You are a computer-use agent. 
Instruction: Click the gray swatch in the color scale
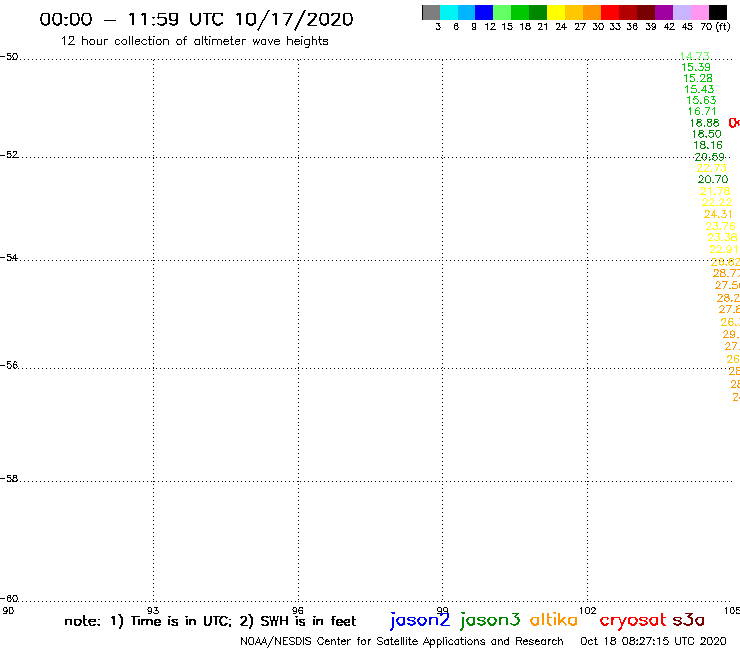[x=431, y=12]
